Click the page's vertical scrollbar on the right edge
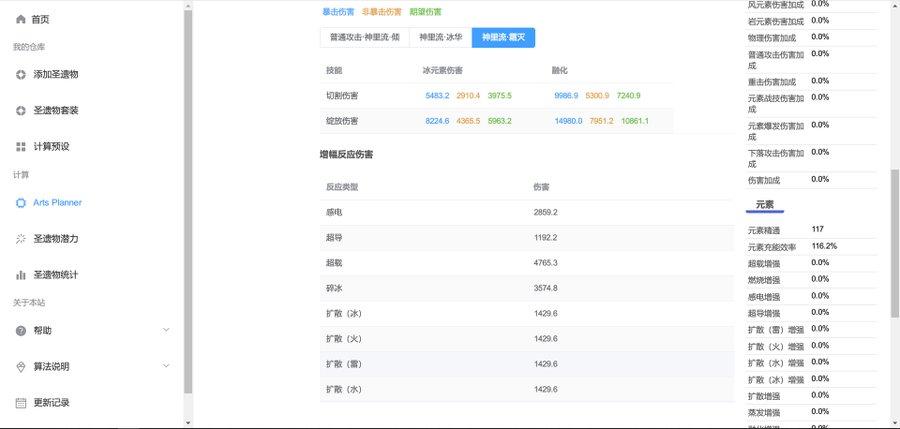The height and width of the screenshot is (429, 900). point(894,240)
